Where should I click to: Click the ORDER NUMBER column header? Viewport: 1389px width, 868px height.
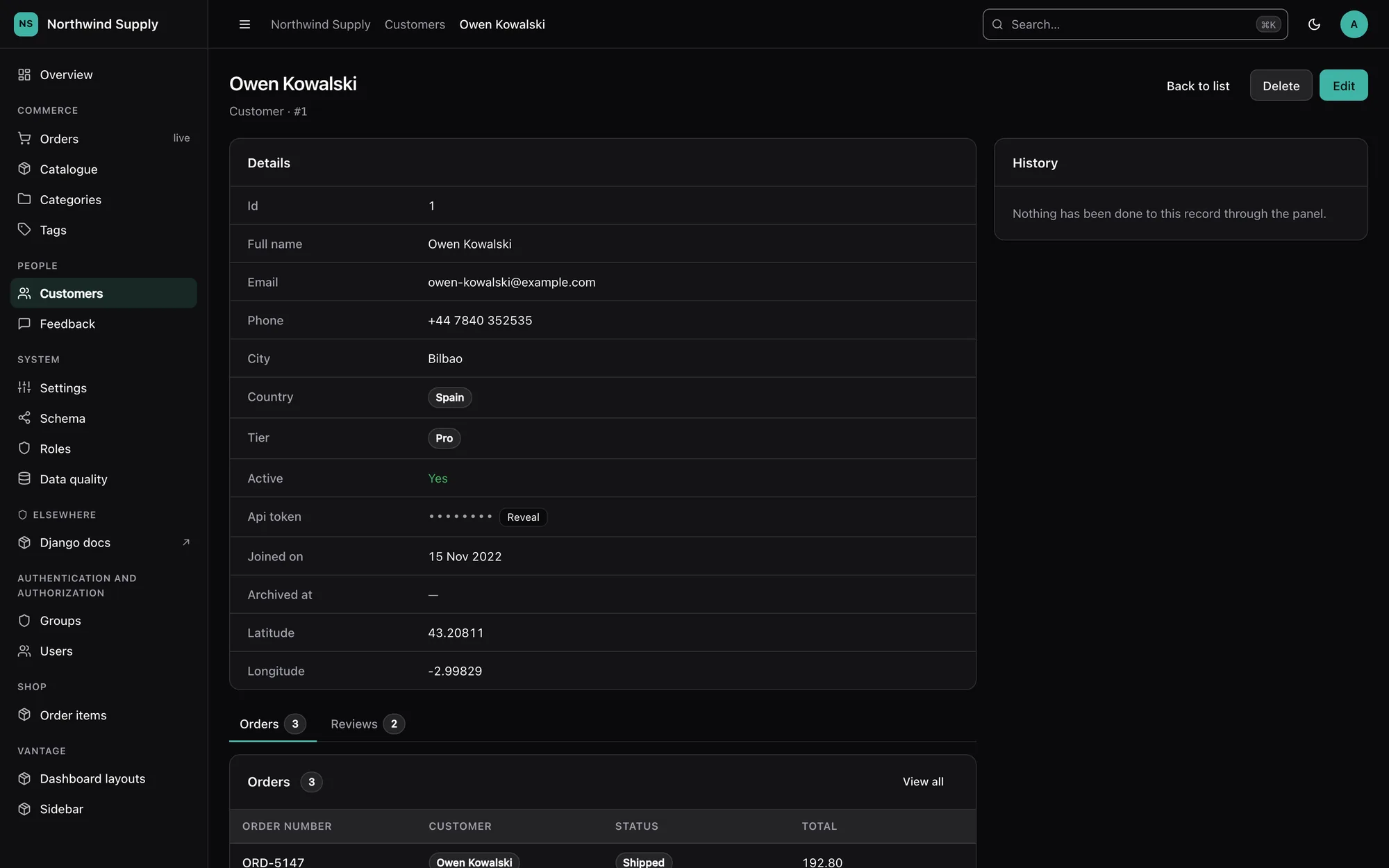[x=287, y=826]
